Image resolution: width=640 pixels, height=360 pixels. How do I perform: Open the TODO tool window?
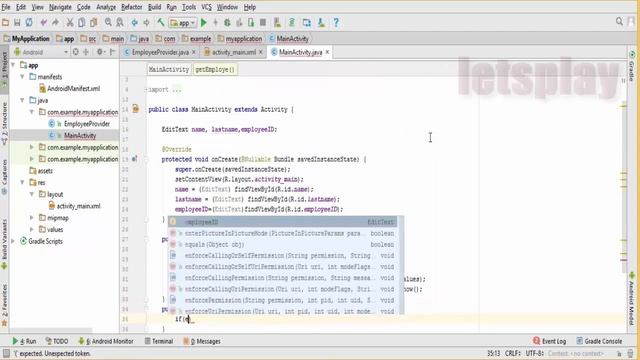coord(57,341)
